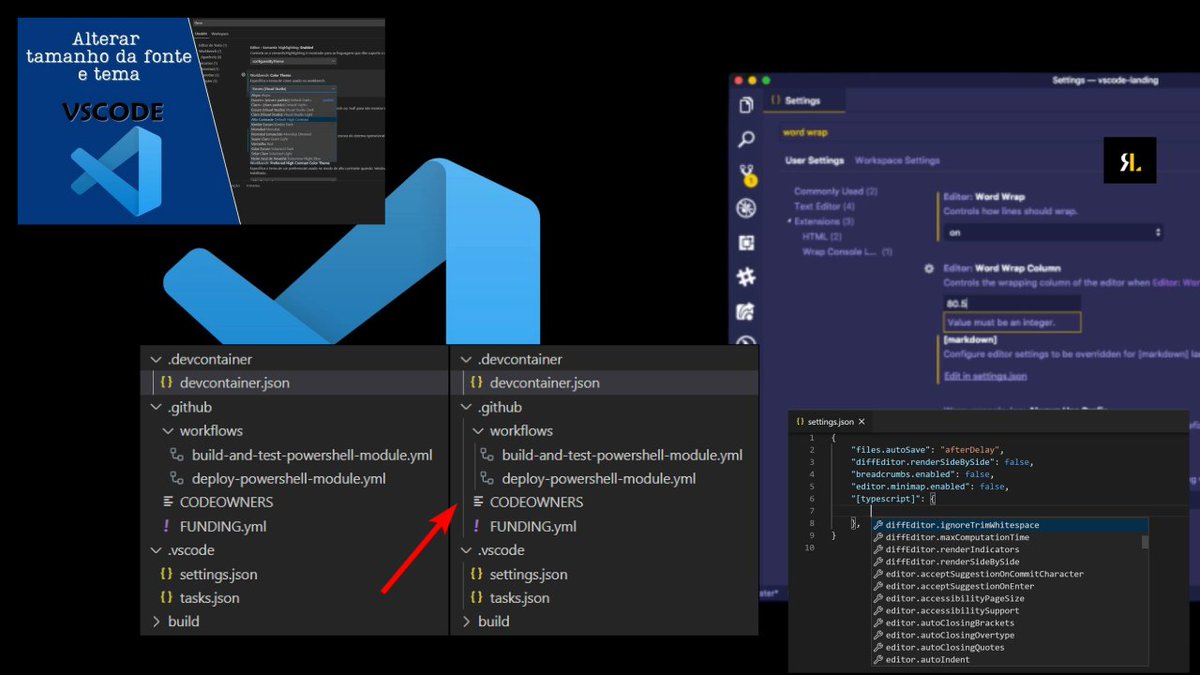Open build-and-test-powershell-module.yml in tree with indent guides
The width and height of the screenshot is (1200, 675).
click(622, 455)
